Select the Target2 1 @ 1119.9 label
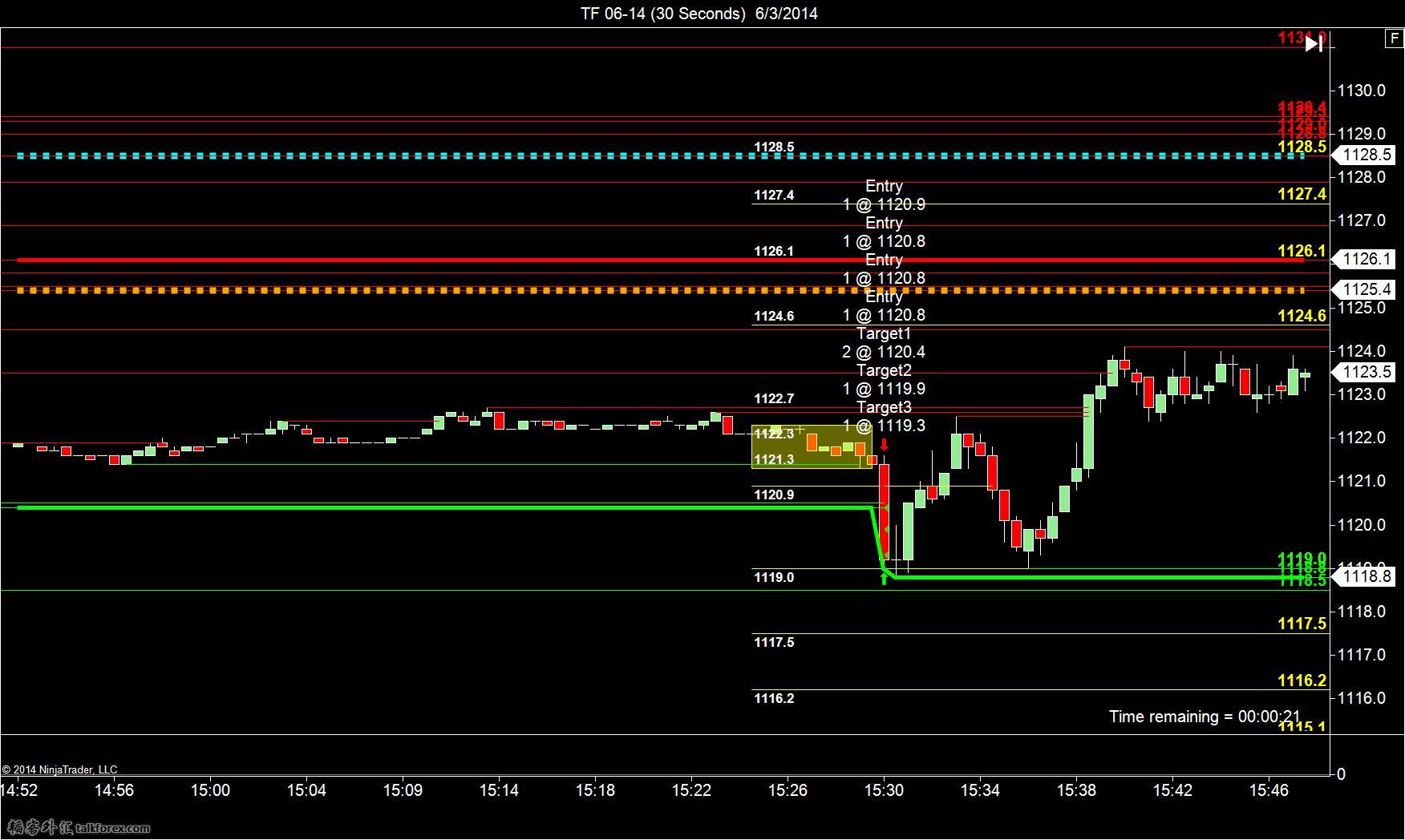This screenshot has height=840, width=1405. 884,379
